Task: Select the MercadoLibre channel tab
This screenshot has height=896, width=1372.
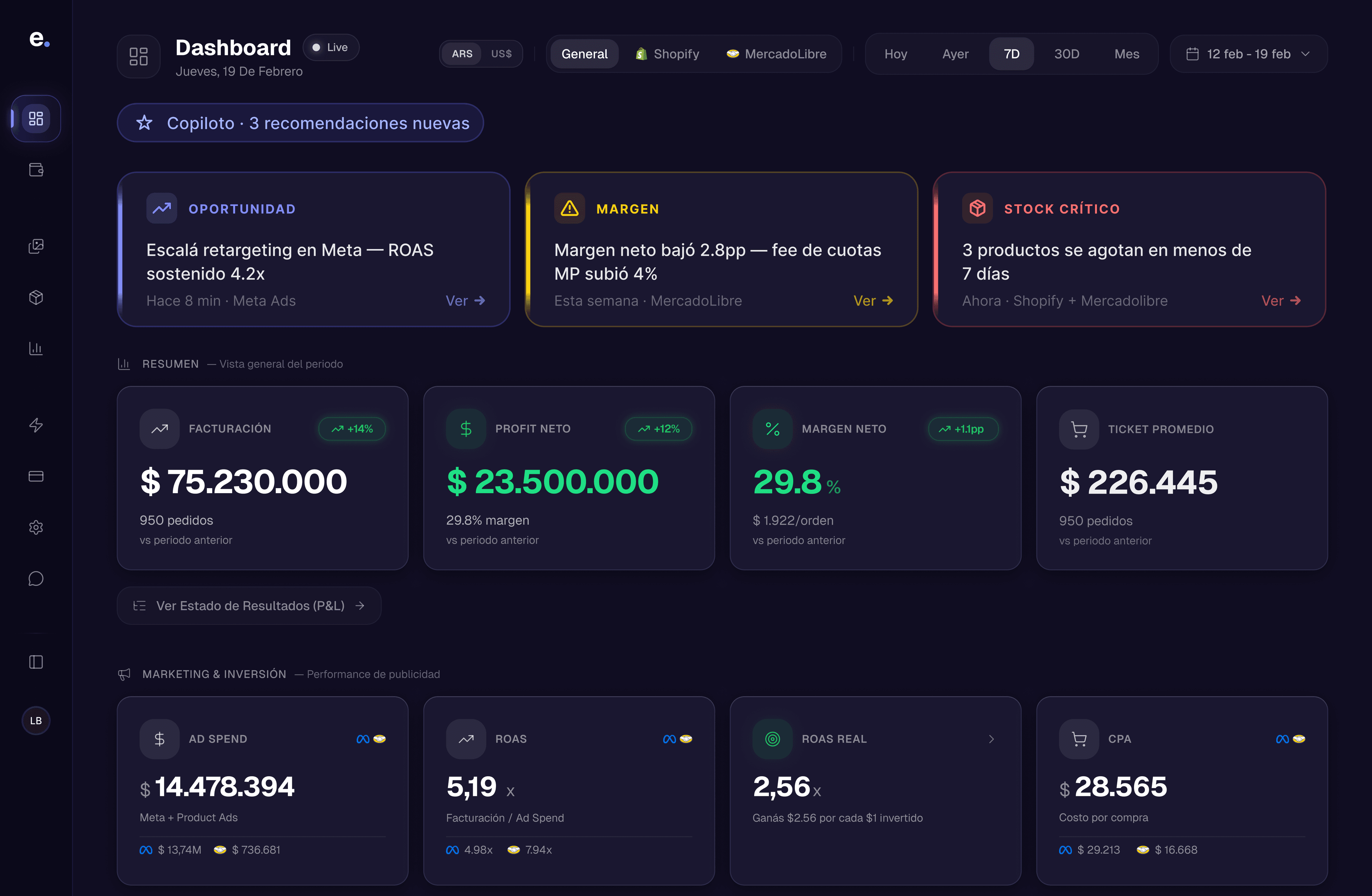Action: point(776,54)
